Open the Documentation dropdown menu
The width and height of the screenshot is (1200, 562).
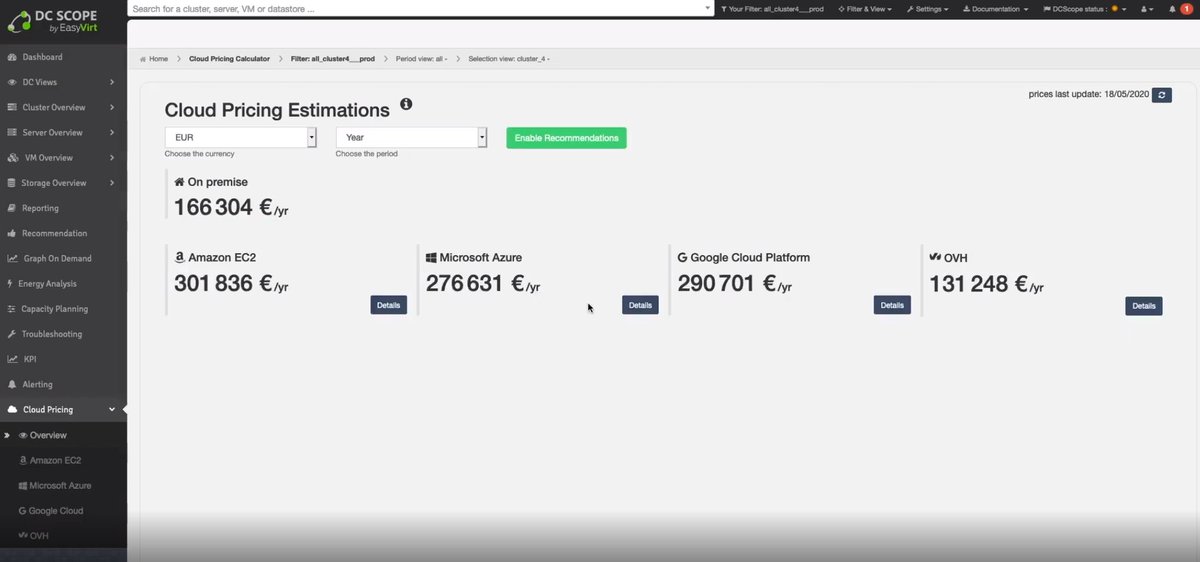click(995, 9)
